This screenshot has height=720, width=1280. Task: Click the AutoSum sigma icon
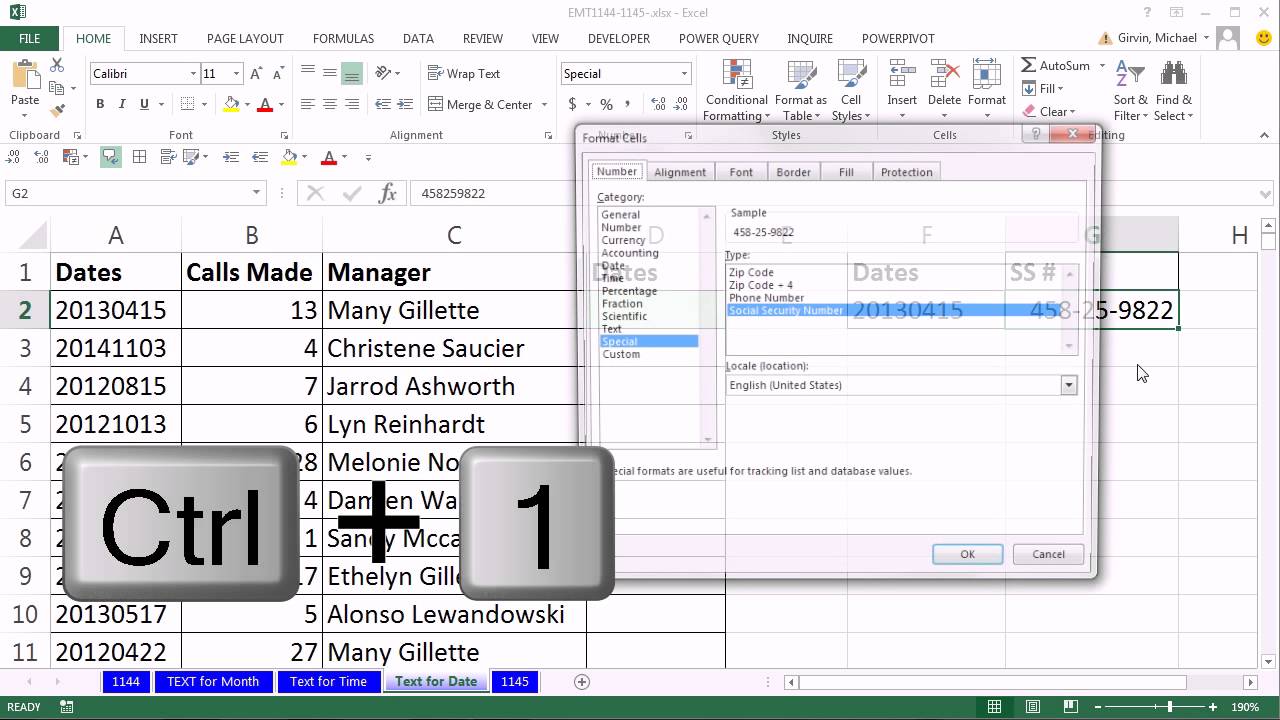pyautogui.click(x=1028, y=65)
